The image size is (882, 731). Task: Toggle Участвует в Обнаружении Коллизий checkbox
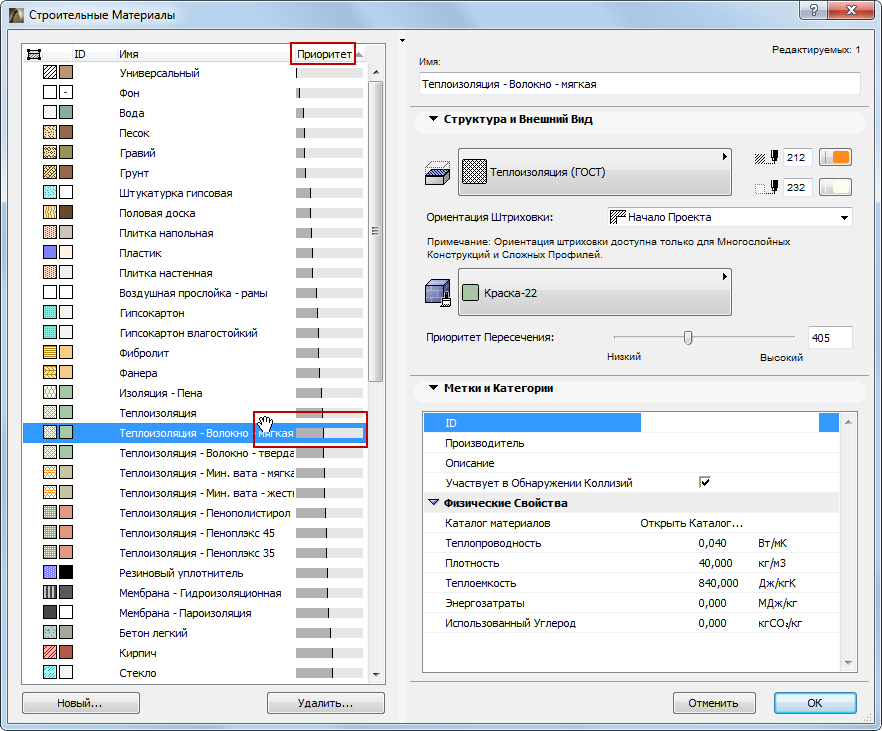click(704, 482)
